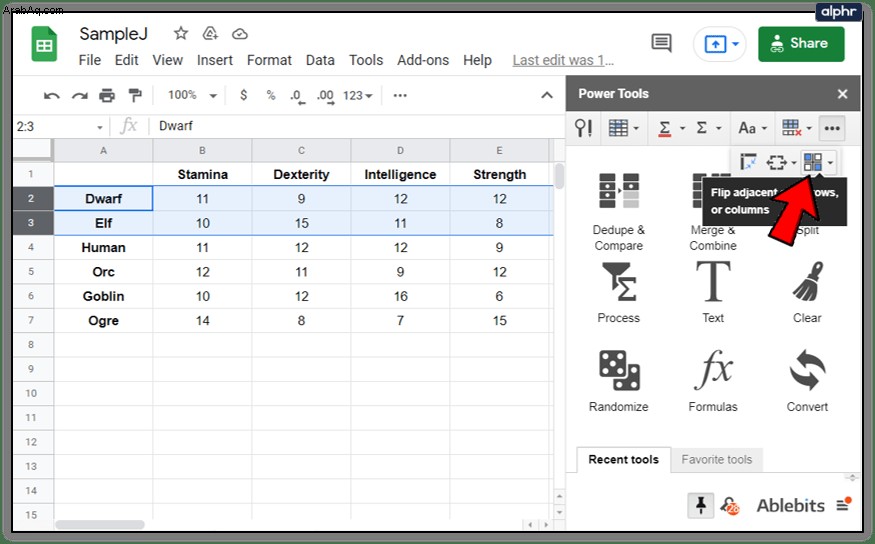The height and width of the screenshot is (544, 875).
Task: Switch to the Recent tools tab
Action: point(623,460)
